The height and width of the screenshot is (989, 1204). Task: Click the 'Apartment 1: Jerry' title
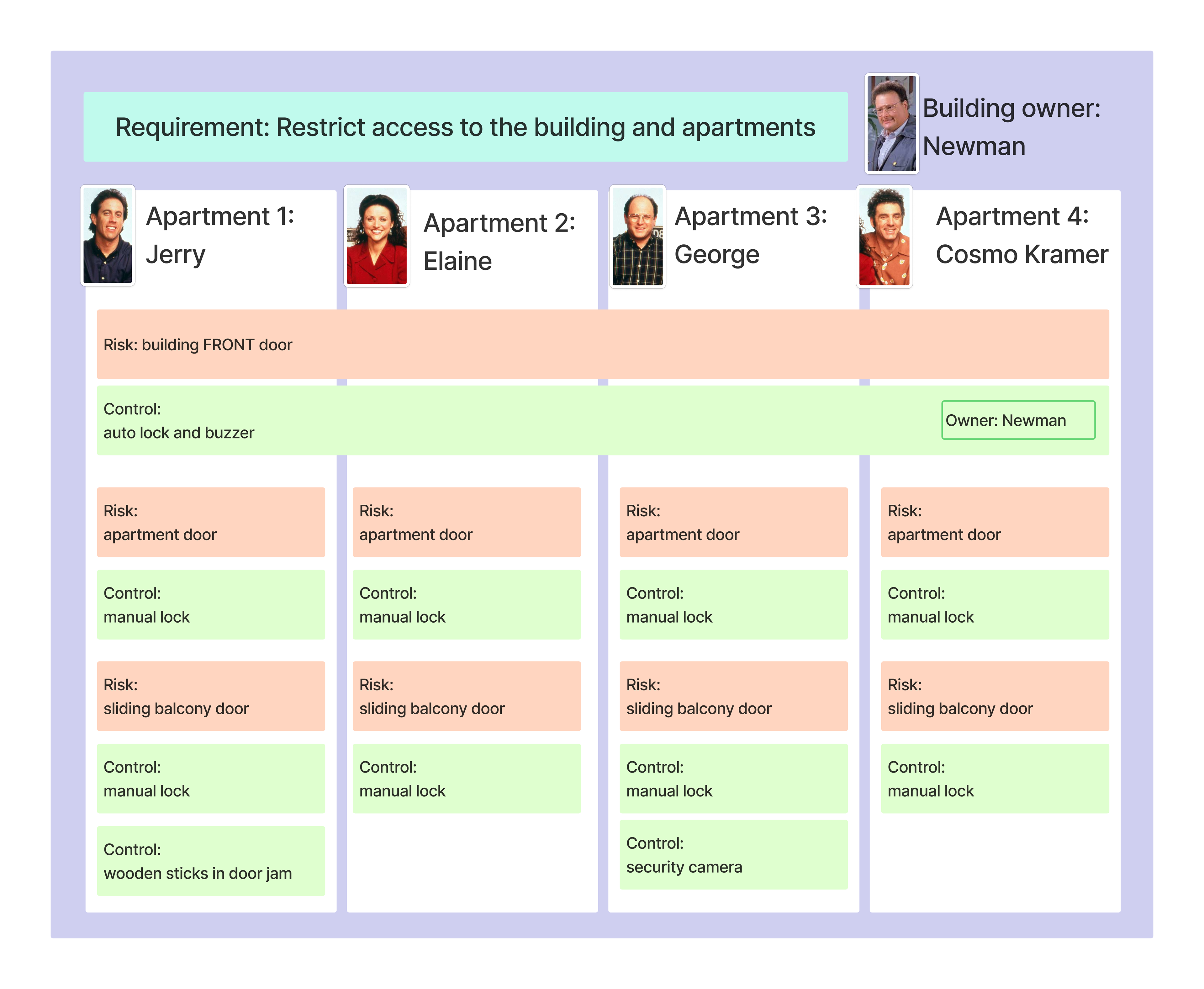[x=220, y=235]
